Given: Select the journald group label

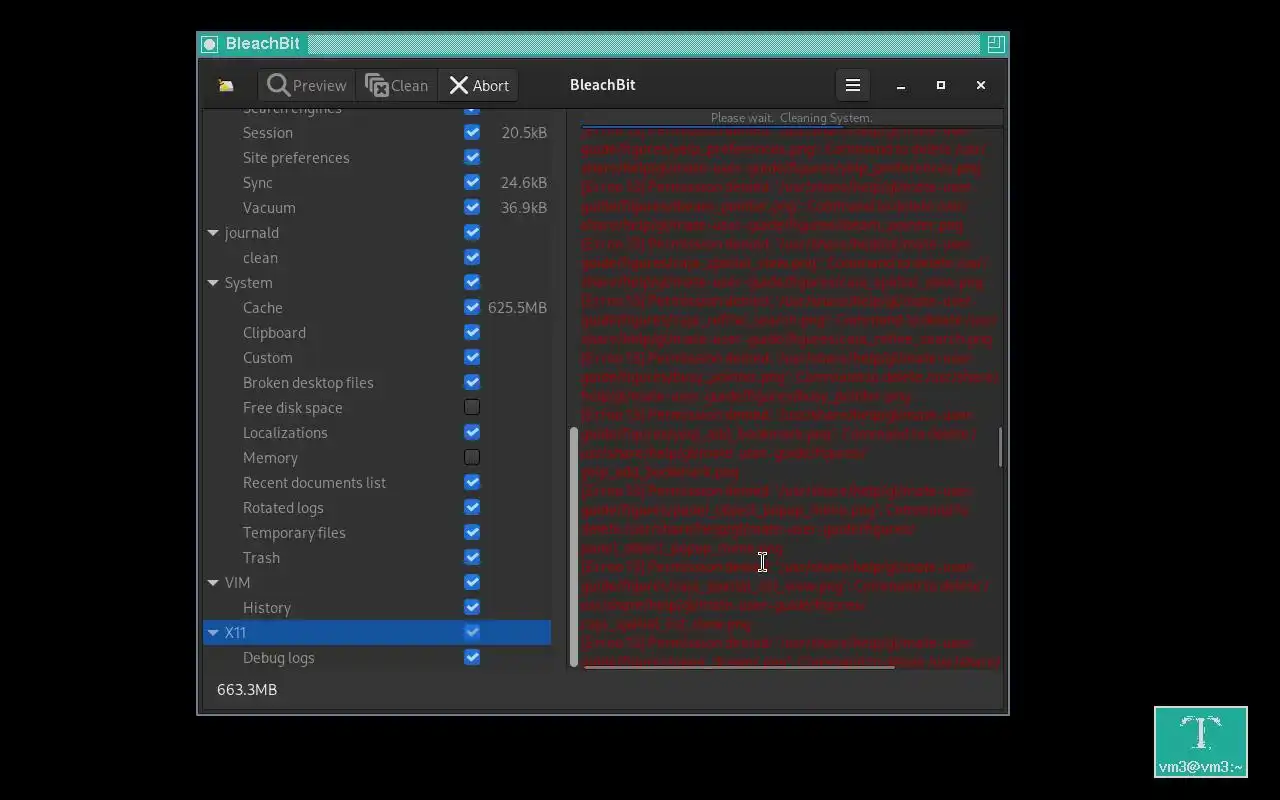Looking at the screenshot, I should pyautogui.click(x=252, y=233).
